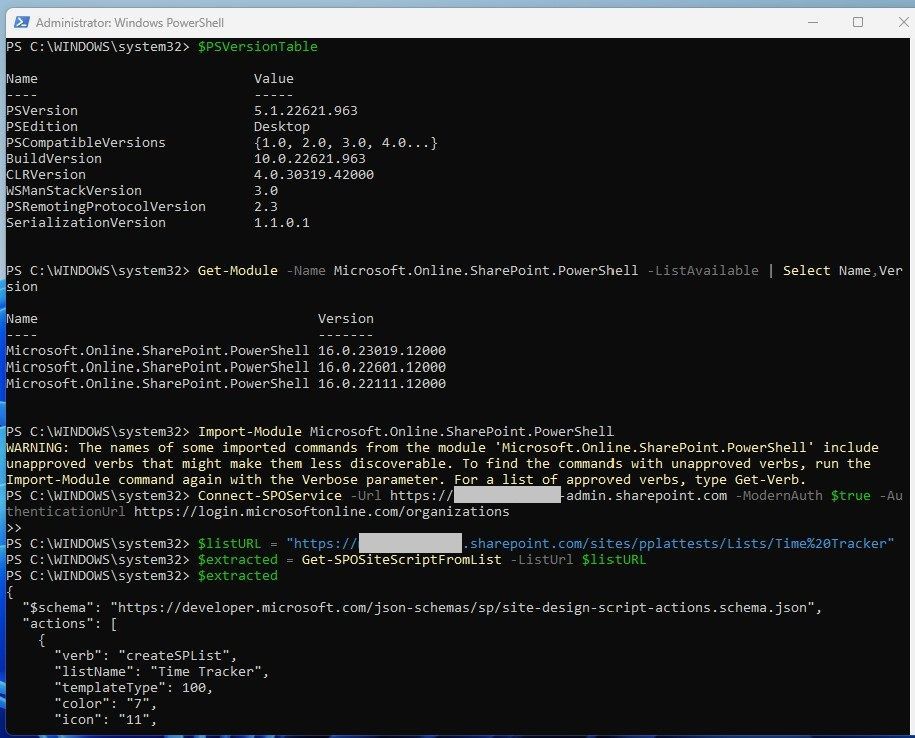Click the login.microsoftonline.com organizations URL
The width and height of the screenshot is (915, 738).
tap(322, 512)
